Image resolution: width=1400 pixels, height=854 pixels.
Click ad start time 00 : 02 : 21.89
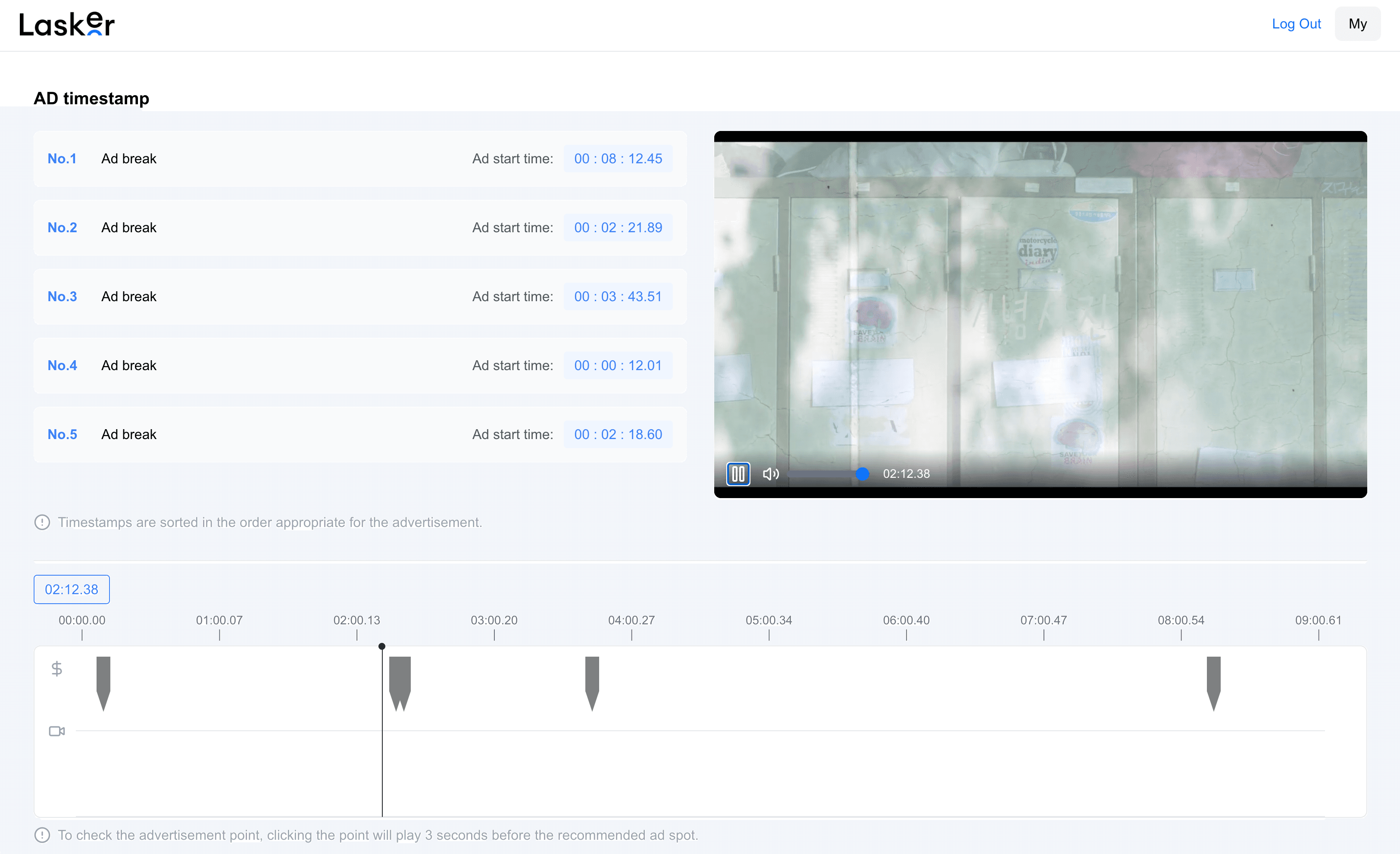pyautogui.click(x=618, y=228)
